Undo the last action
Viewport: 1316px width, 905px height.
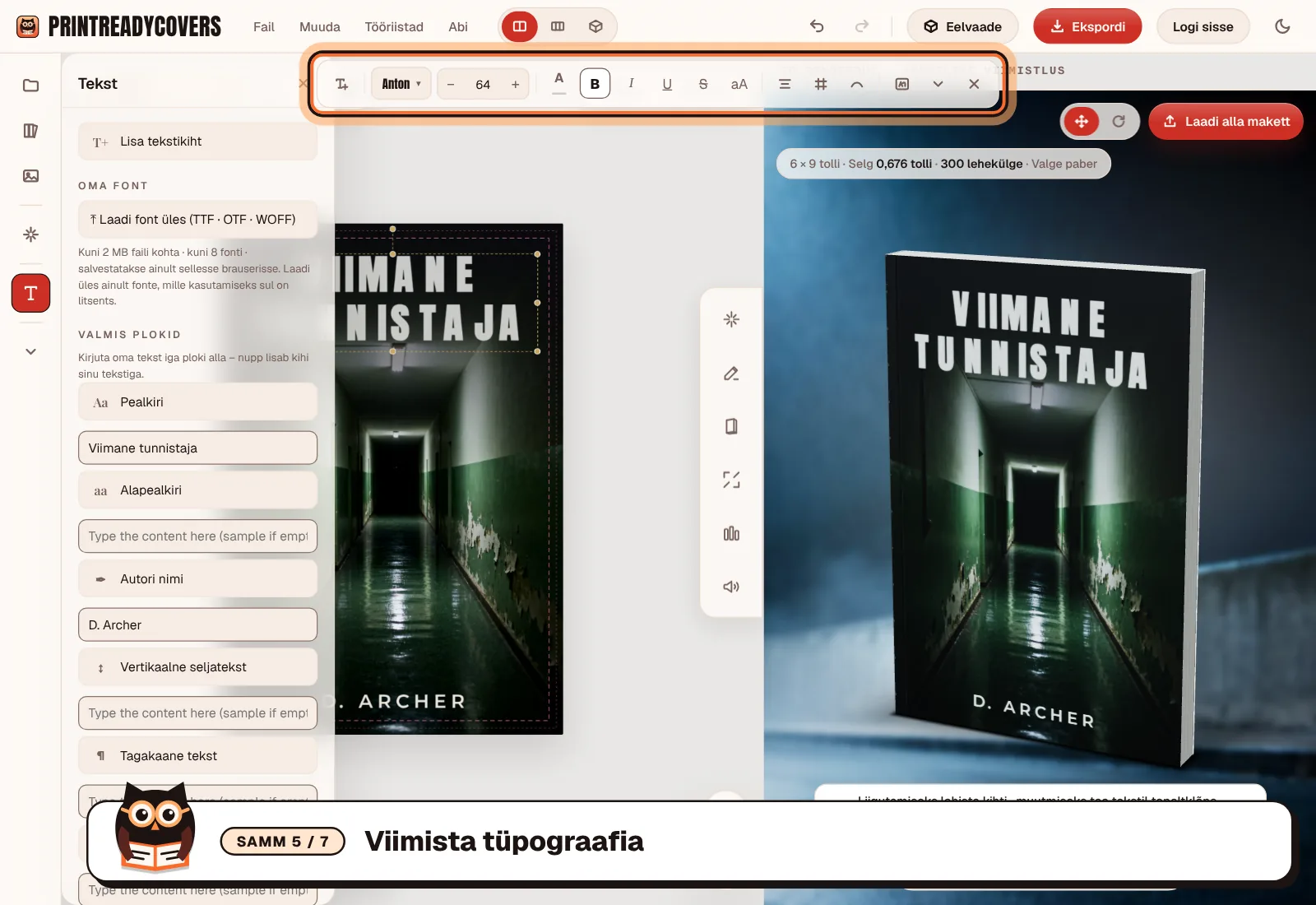tap(817, 26)
